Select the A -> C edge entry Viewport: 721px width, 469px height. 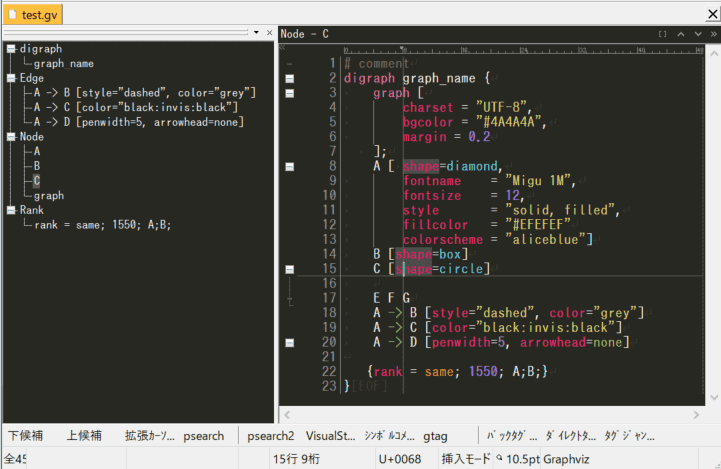click(136, 108)
